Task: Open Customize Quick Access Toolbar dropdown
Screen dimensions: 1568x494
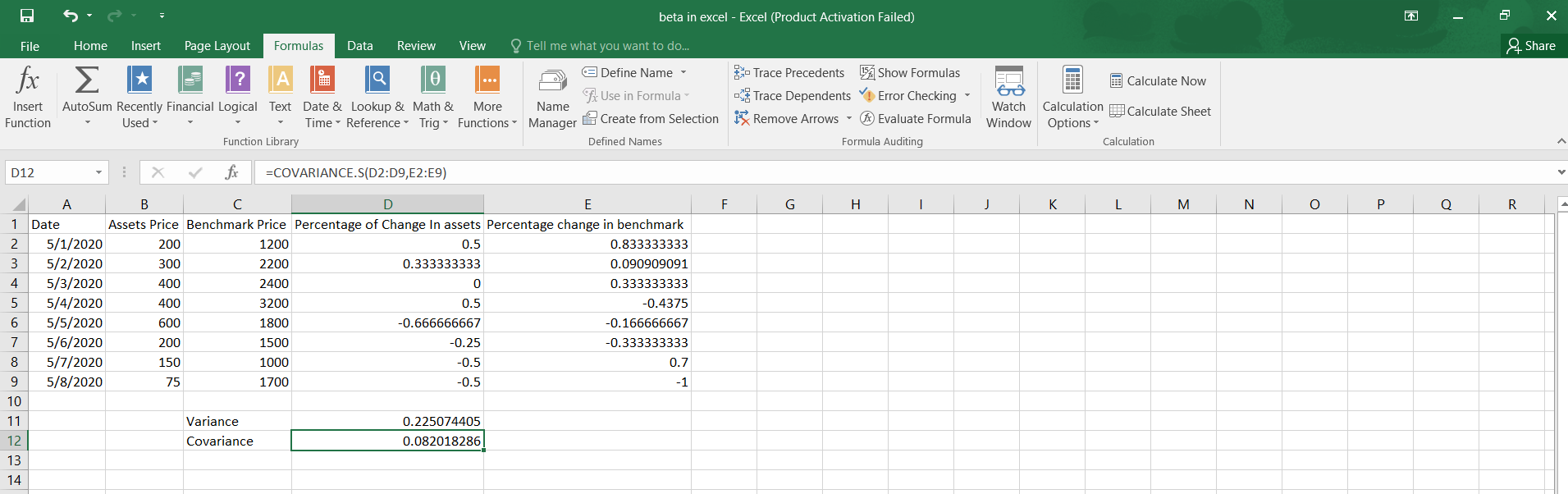Action: click(162, 16)
